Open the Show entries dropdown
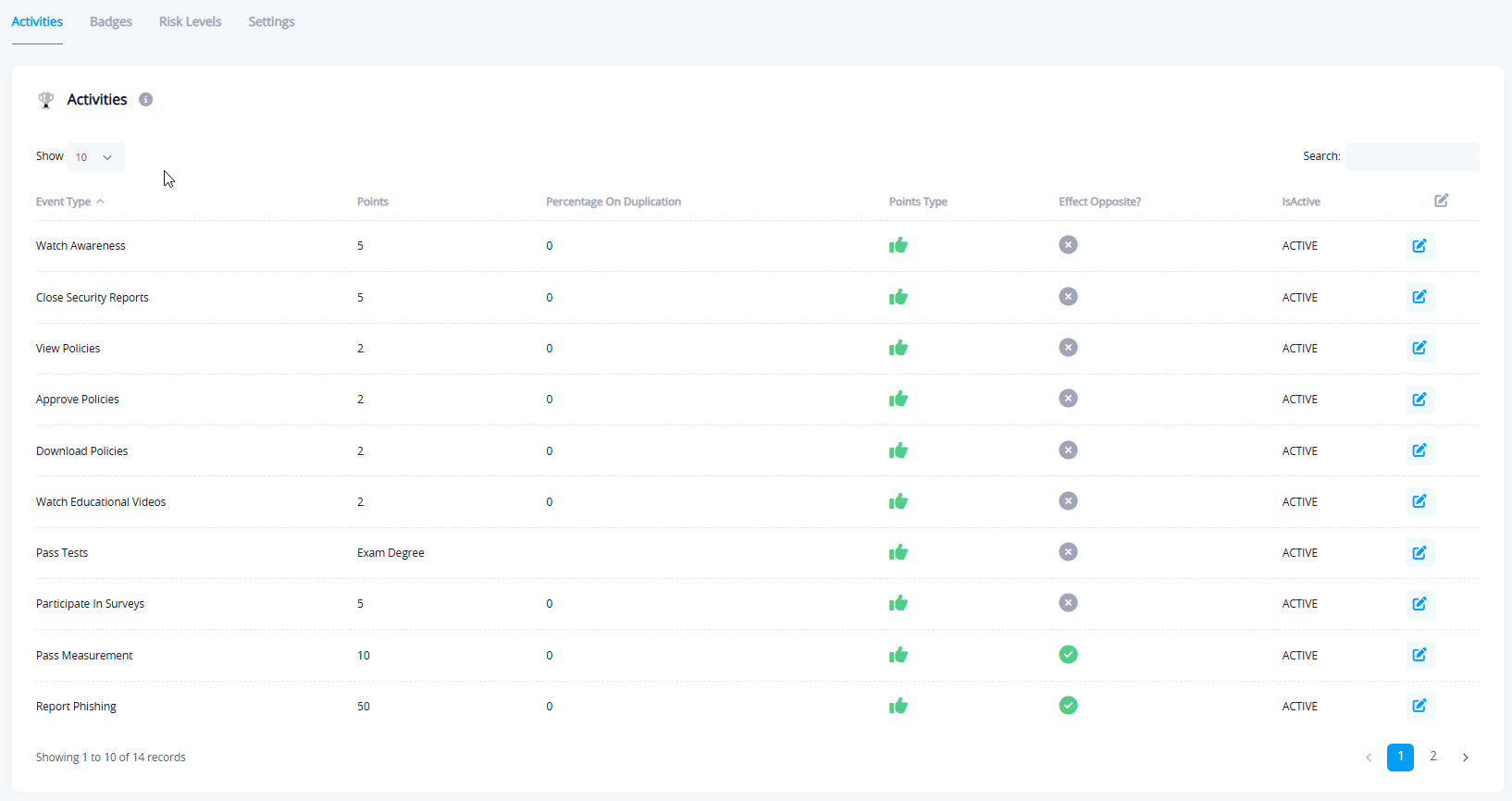Viewport: 1512px width, 801px height. pos(95,157)
